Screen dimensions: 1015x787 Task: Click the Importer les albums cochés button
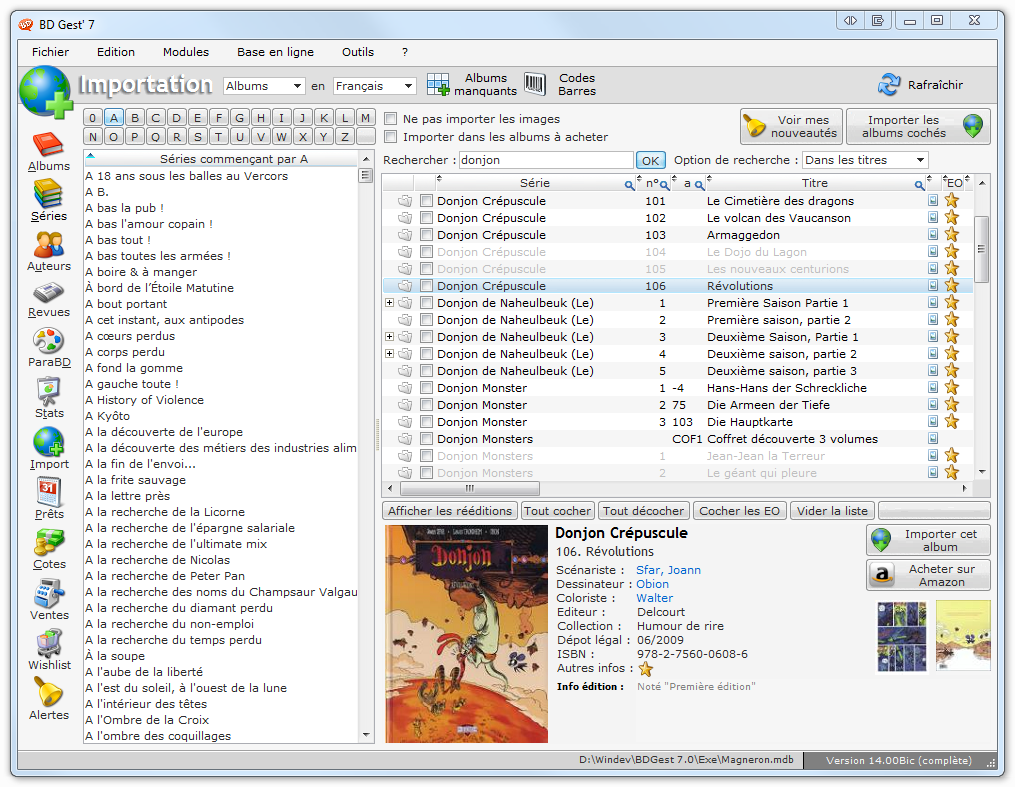coord(918,126)
